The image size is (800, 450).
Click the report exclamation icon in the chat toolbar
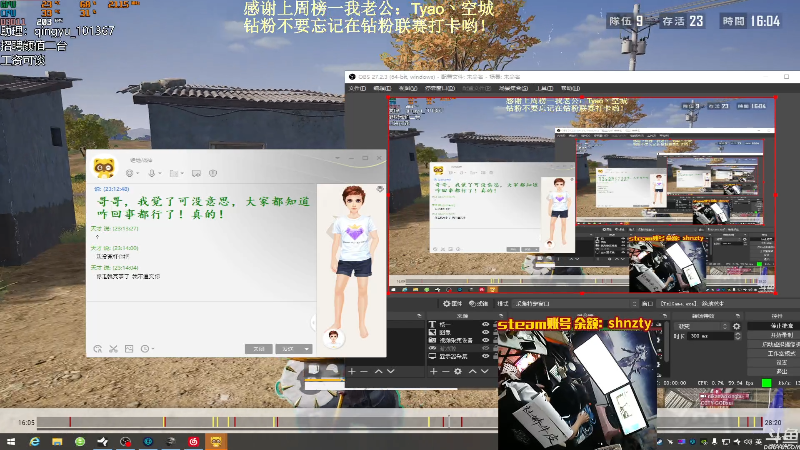[213, 173]
